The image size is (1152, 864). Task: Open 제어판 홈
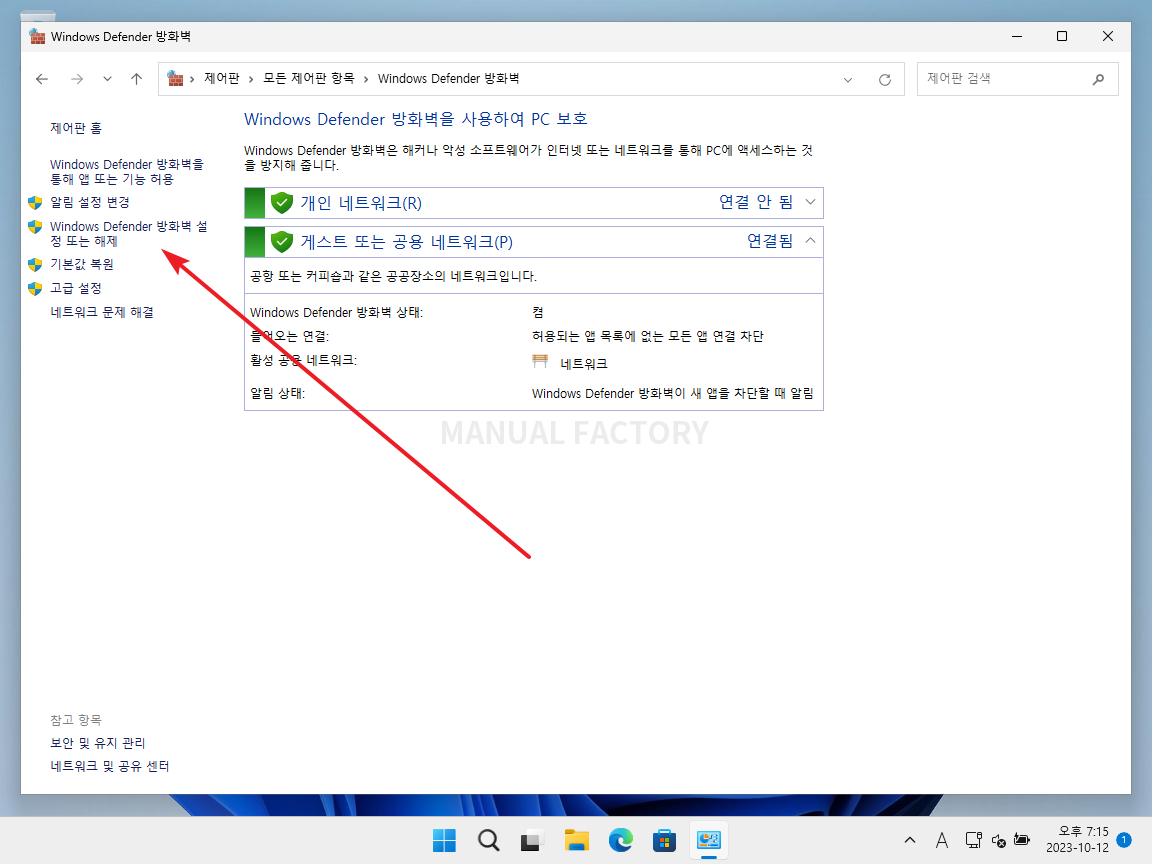click(x=76, y=128)
